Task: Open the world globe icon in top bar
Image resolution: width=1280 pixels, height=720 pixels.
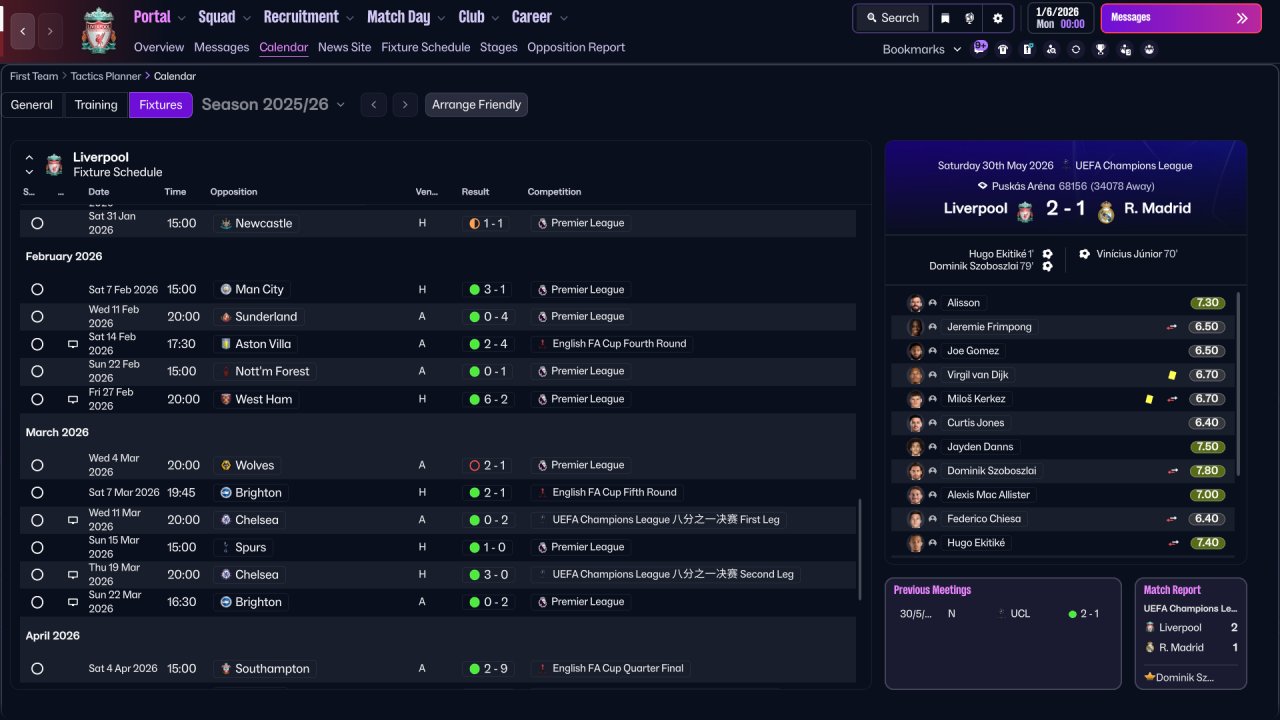Action: pos(970,18)
